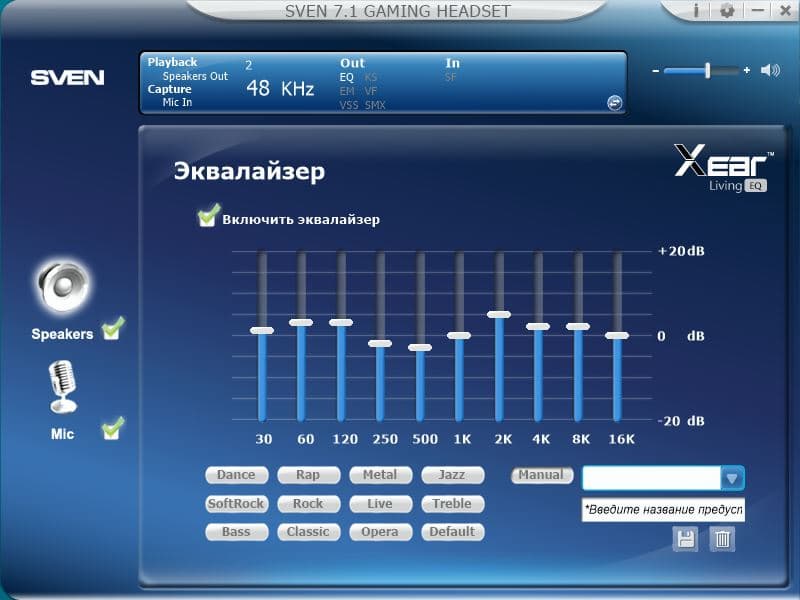Screen dimensions: 800x600
Task: Apply the Dance preset
Action: pos(237,475)
